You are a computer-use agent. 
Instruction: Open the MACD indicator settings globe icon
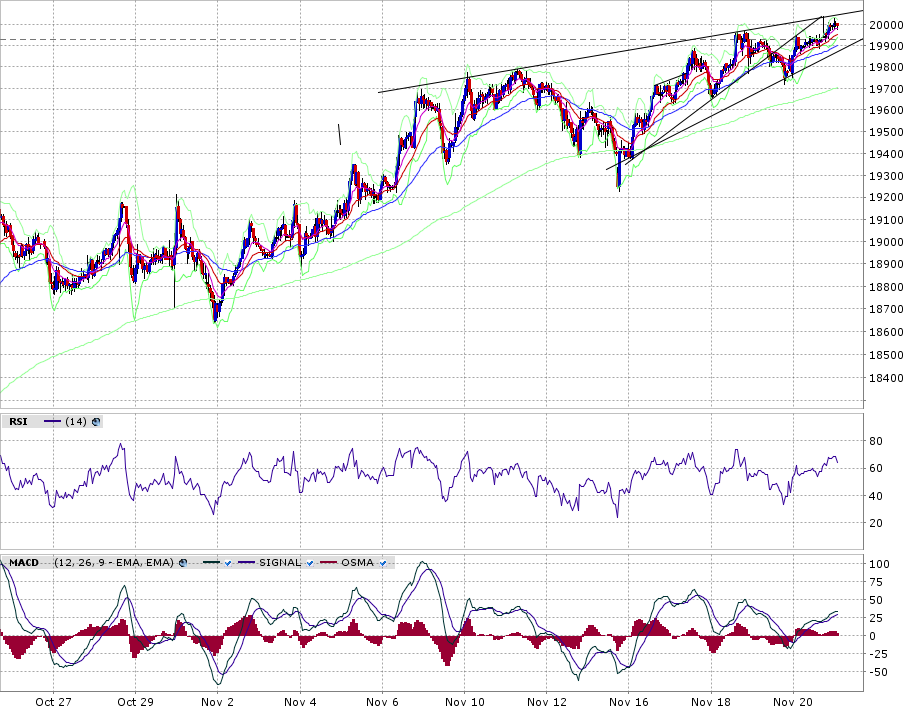click(183, 563)
